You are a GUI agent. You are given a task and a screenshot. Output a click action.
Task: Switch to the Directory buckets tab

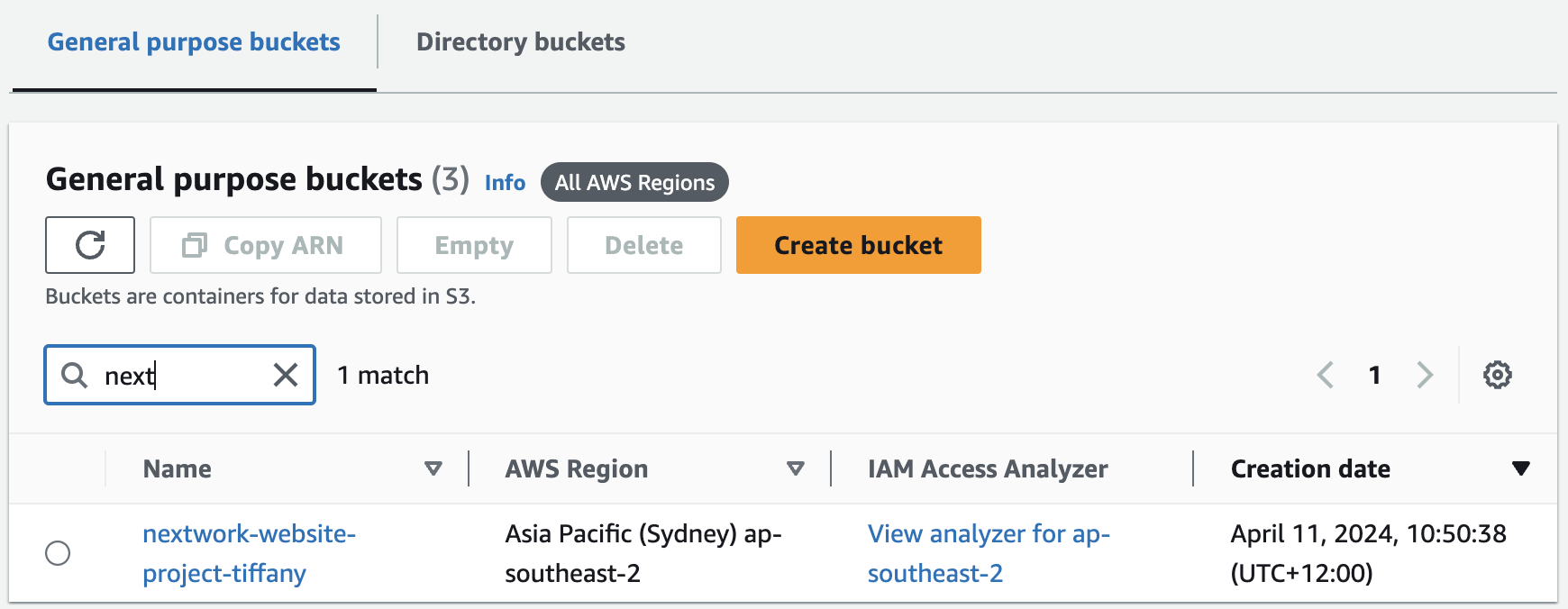tap(520, 42)
